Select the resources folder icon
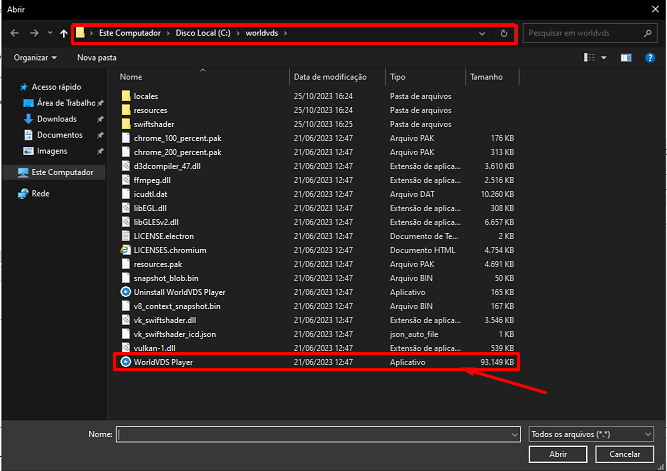Screen dimensions: 667x471 pyautogui.click(x=126, y=110)
